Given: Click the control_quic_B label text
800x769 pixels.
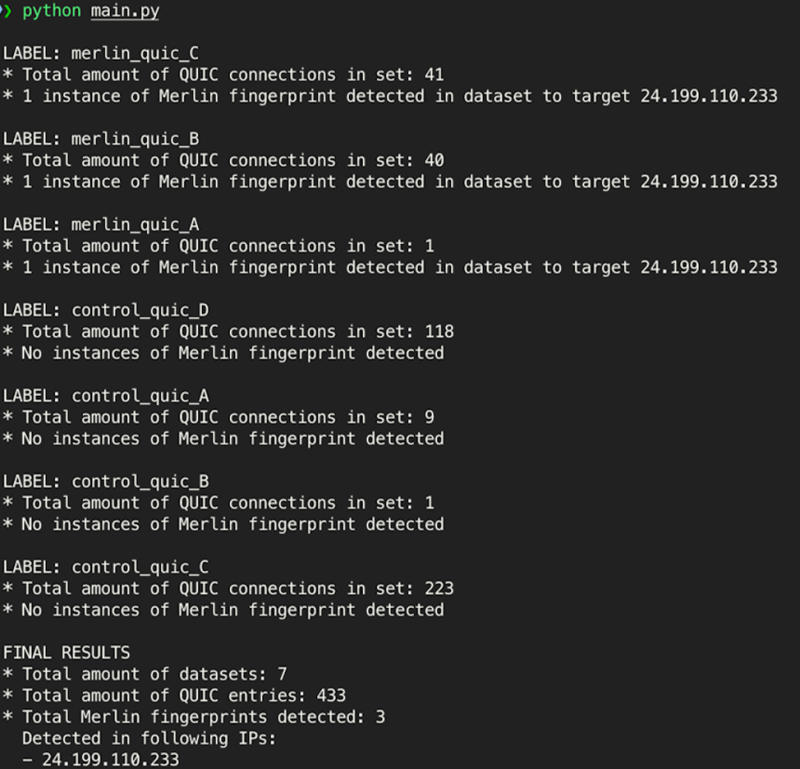Looking at the screenshot, I should click(x=140, y=482).
